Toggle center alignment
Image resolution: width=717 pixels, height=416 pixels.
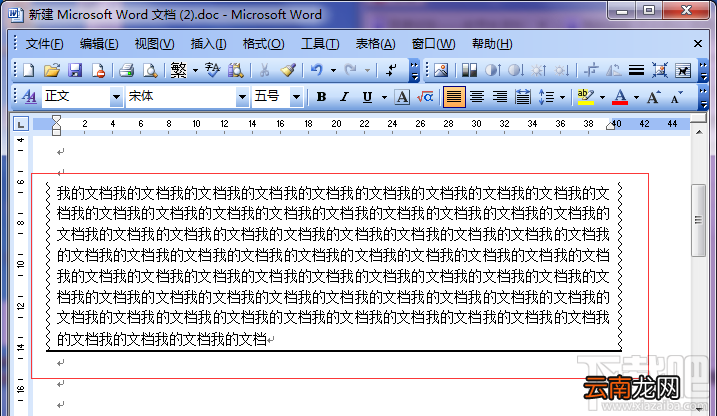click(x=477, y=96)
